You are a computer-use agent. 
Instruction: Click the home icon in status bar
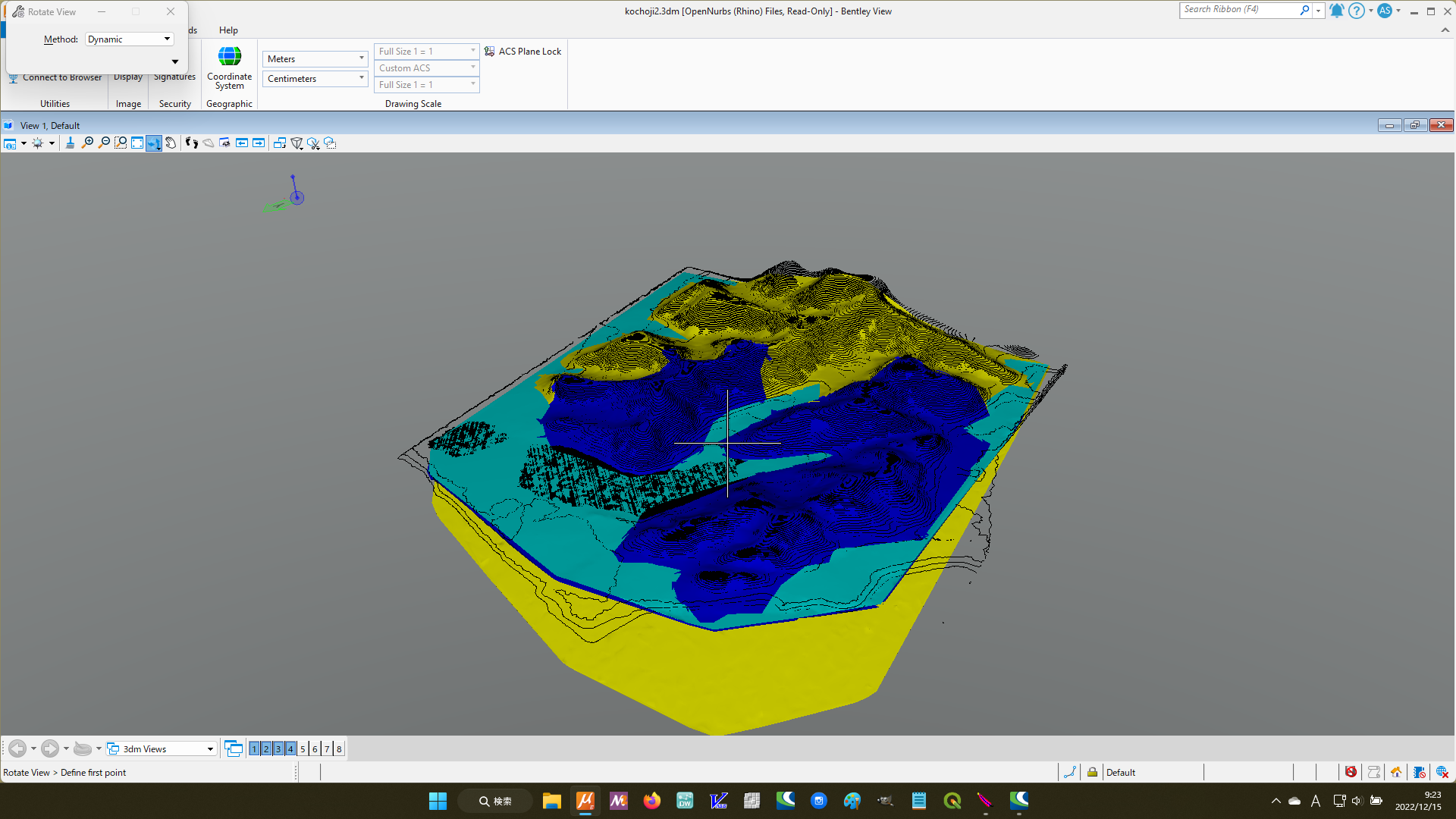1396,773
